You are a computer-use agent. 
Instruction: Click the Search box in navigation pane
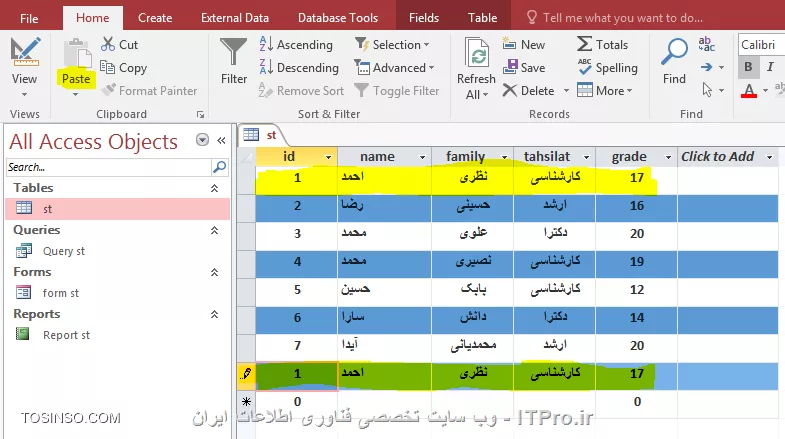[x=109, y=167]
